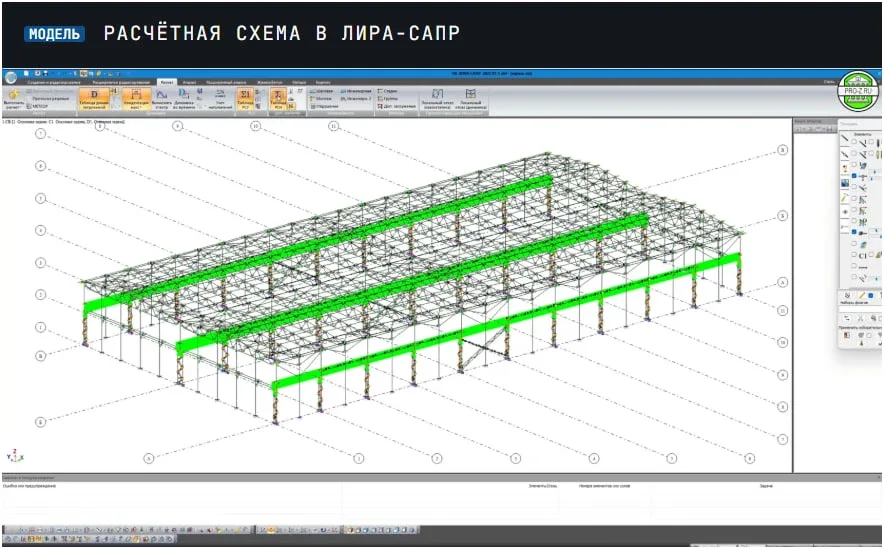The width and height of the screenshot is (884, 549).
Task: Select the active Расчет ribbon tab
Action: [x=166, y=82]
